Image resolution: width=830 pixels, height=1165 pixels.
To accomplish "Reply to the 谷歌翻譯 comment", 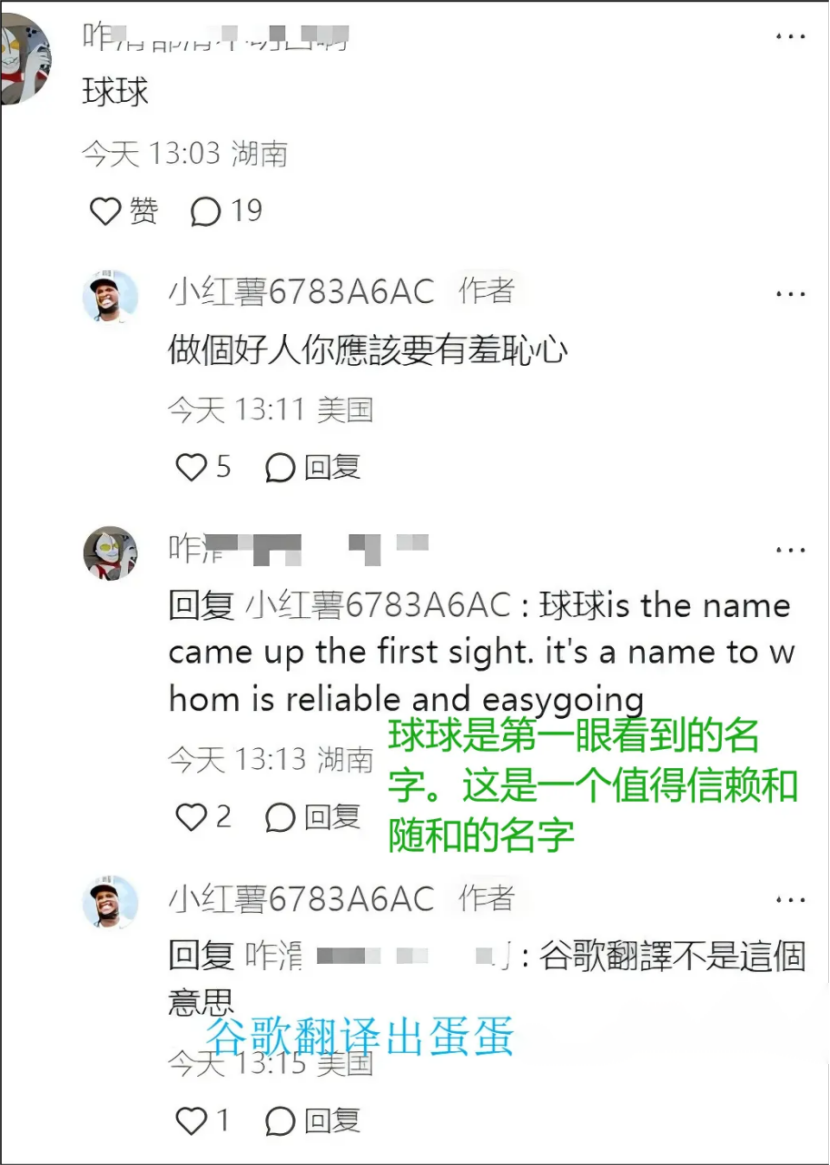I will click(313, 1120).
